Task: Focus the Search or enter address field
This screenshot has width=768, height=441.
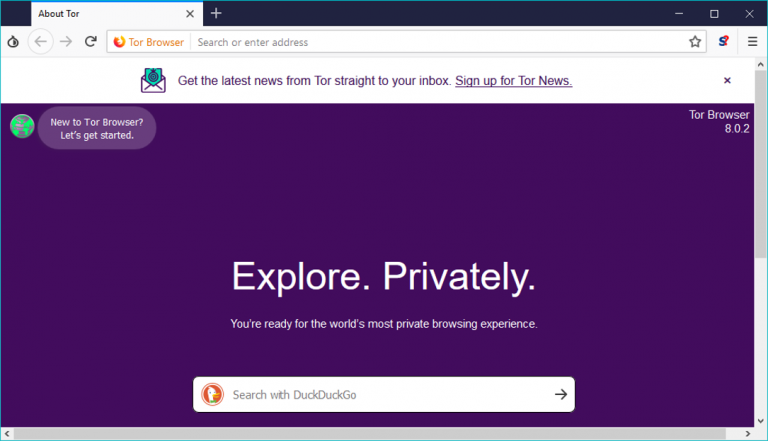Action: pyautogui.click(x=430, y=42)
